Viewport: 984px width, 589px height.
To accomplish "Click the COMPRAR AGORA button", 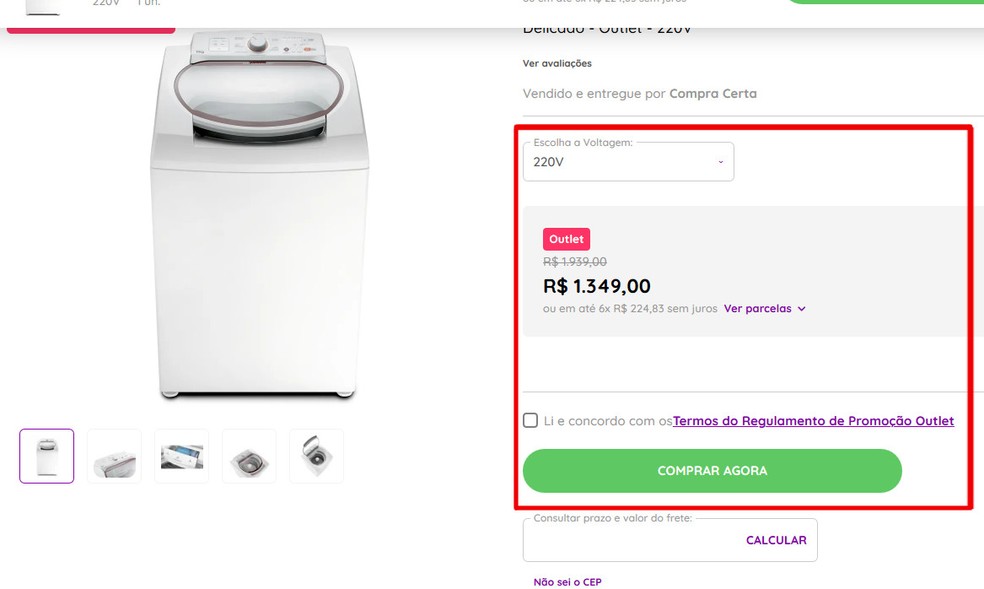I will 712,470.
